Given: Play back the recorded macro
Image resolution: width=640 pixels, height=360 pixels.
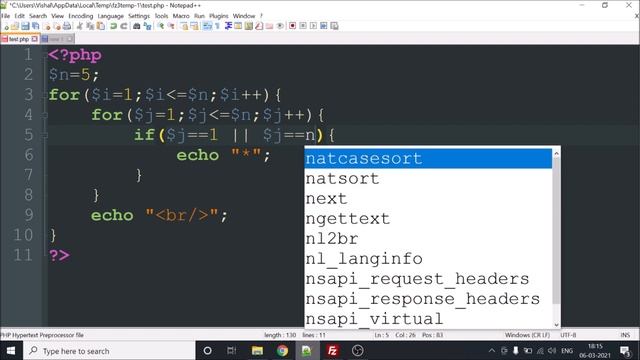Looking at the screenshot, I should click(x=313, y=26).
